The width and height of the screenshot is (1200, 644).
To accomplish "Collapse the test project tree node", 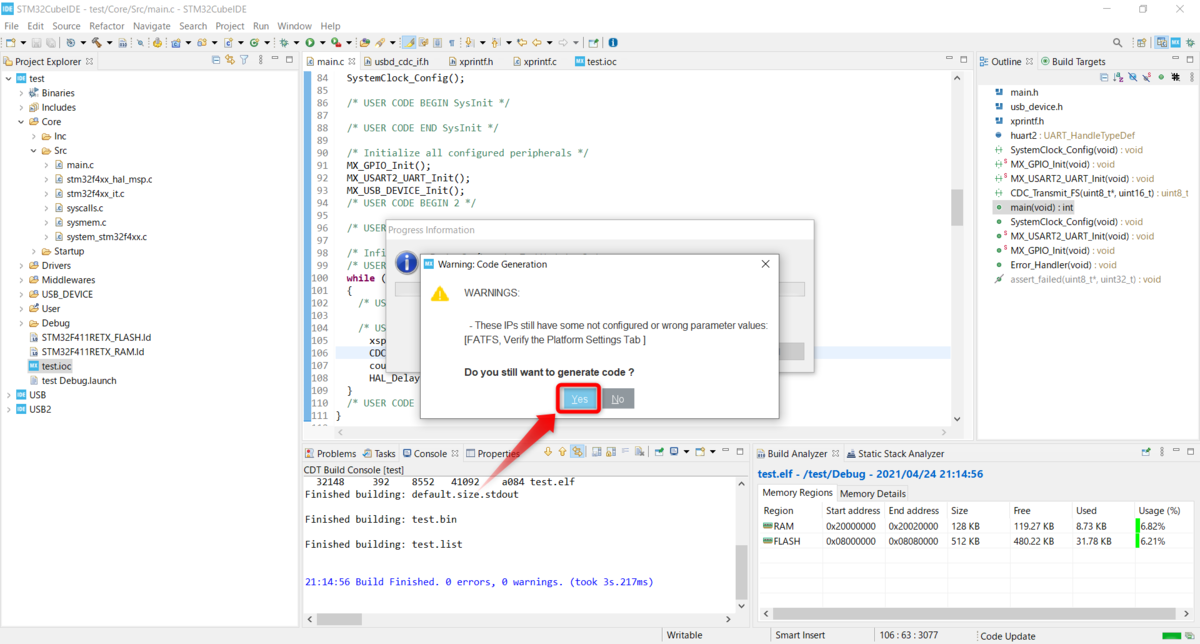I will point(8,78).
